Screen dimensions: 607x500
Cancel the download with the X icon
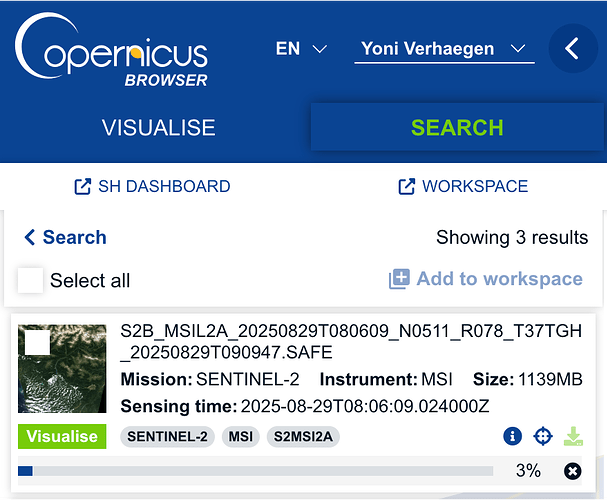pyautogui.click(x=572, y=471)
